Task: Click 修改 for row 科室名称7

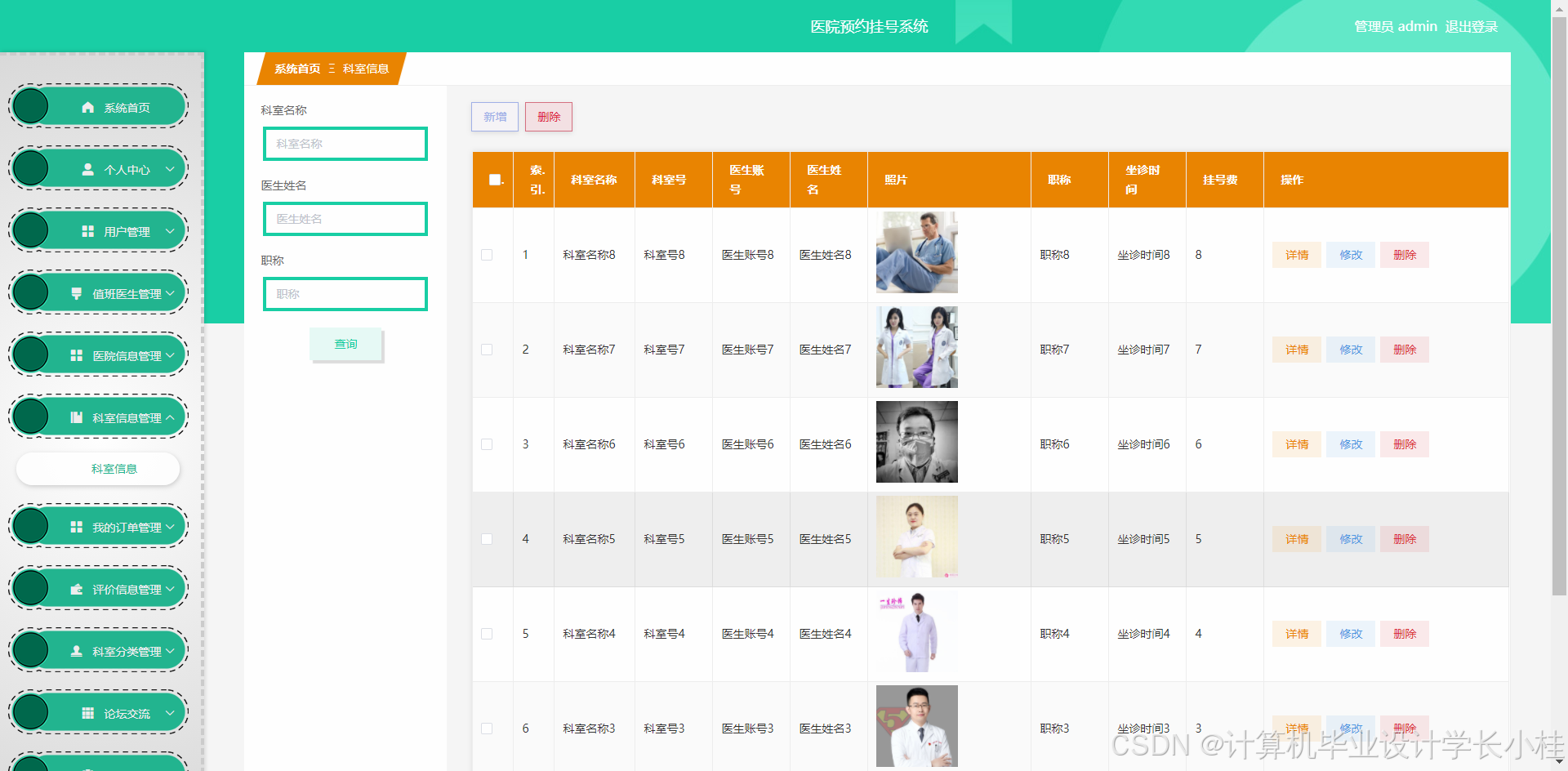Action: point(1351,350)
